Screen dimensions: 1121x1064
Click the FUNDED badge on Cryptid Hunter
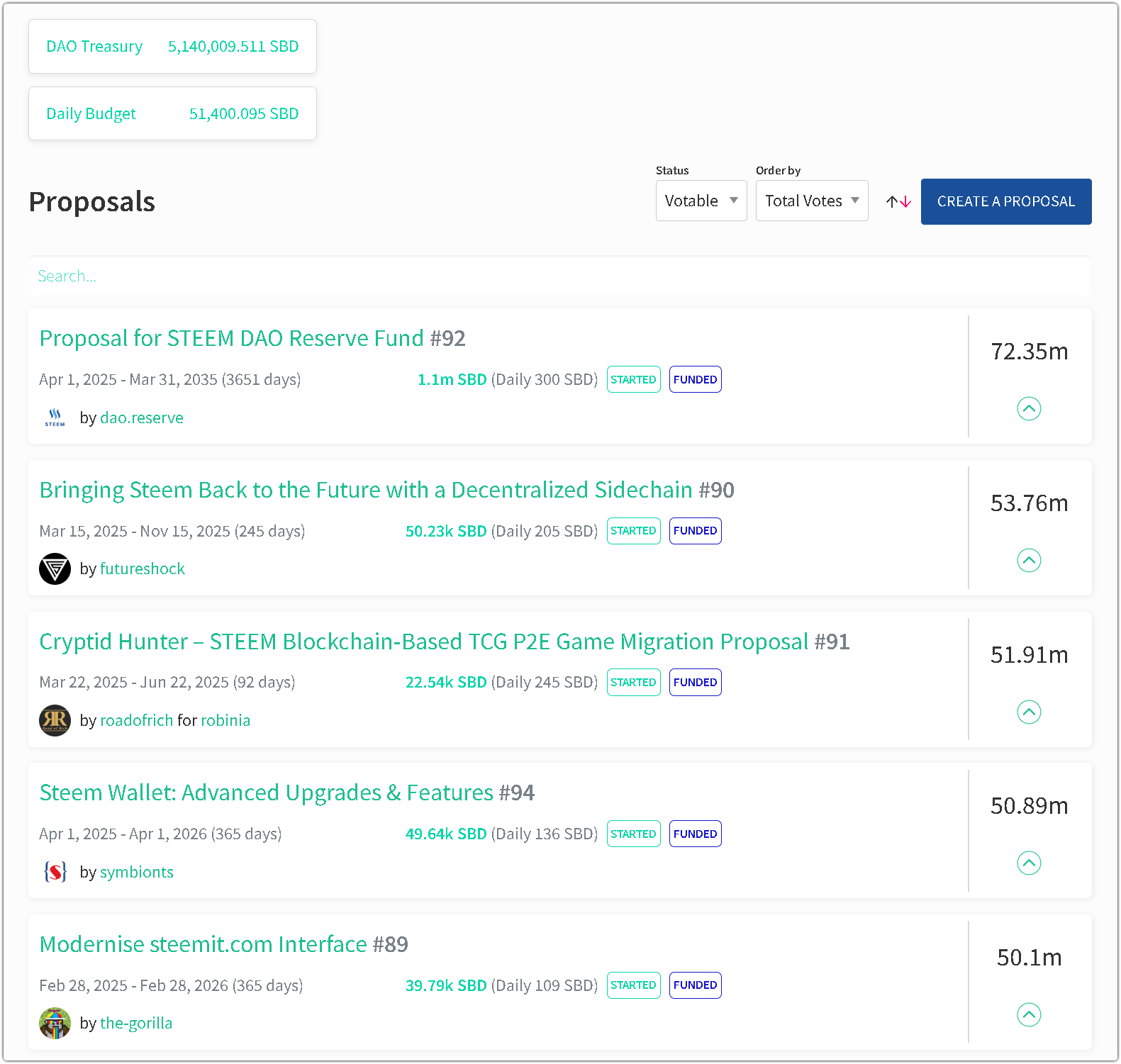[696, 682]
